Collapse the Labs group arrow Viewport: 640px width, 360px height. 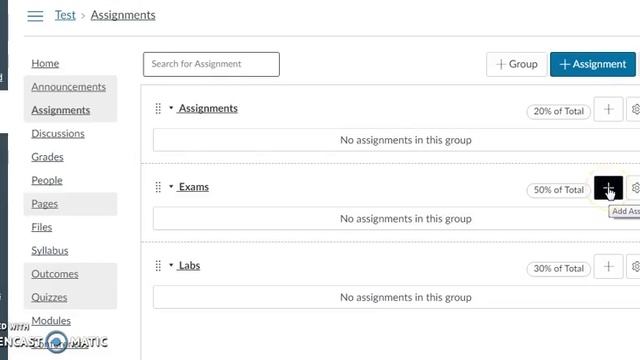tap(171, 265)
